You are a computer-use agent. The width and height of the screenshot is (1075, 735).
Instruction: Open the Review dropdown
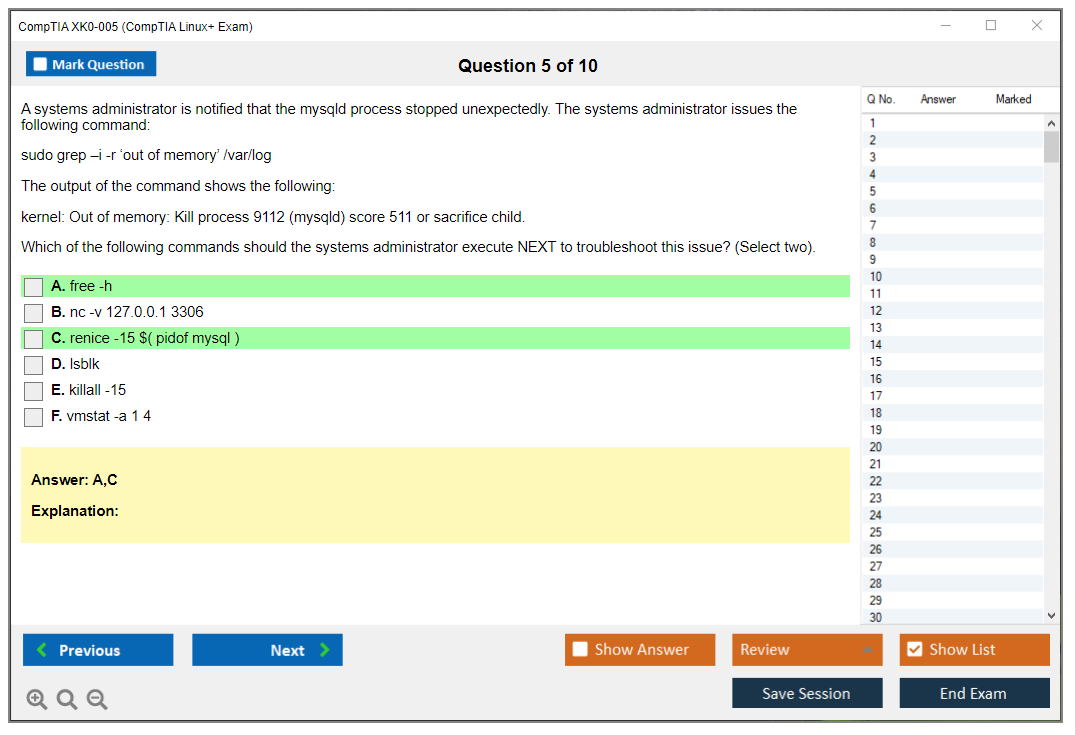pos(807,650)
